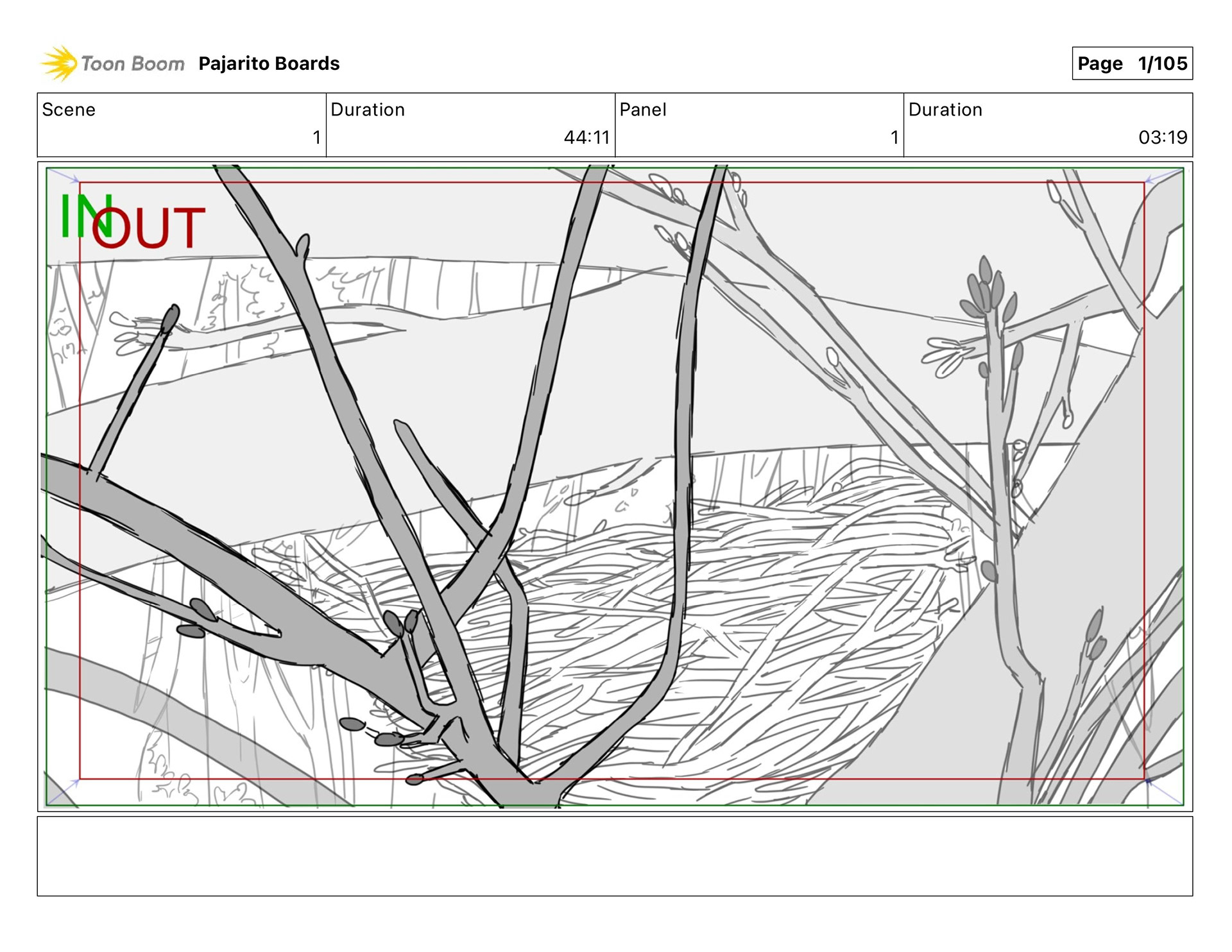Select the 'Pajarito Boards' title text

[269, 64]
